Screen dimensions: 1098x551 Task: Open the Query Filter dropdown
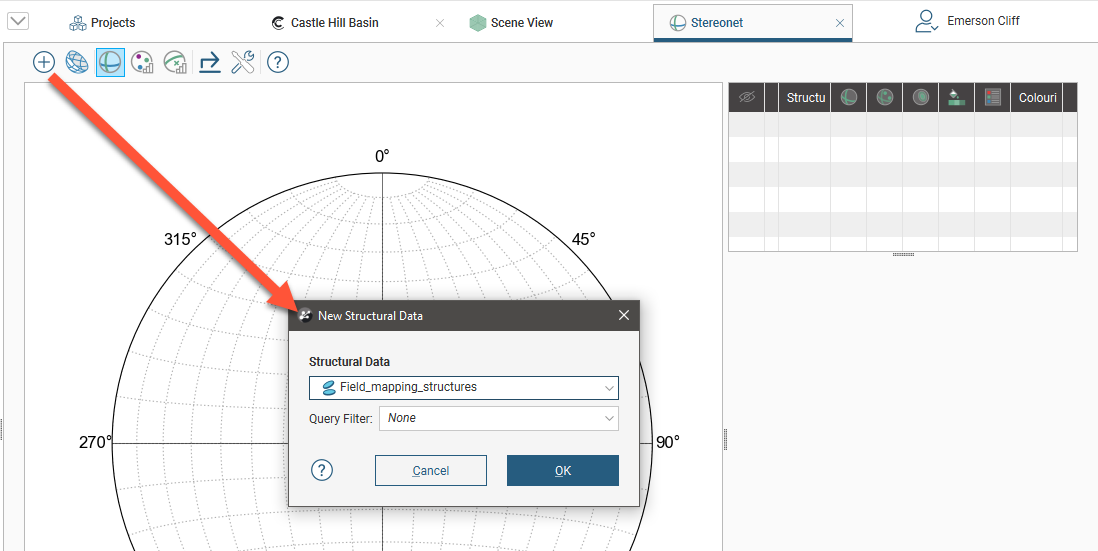click(499, 418)
